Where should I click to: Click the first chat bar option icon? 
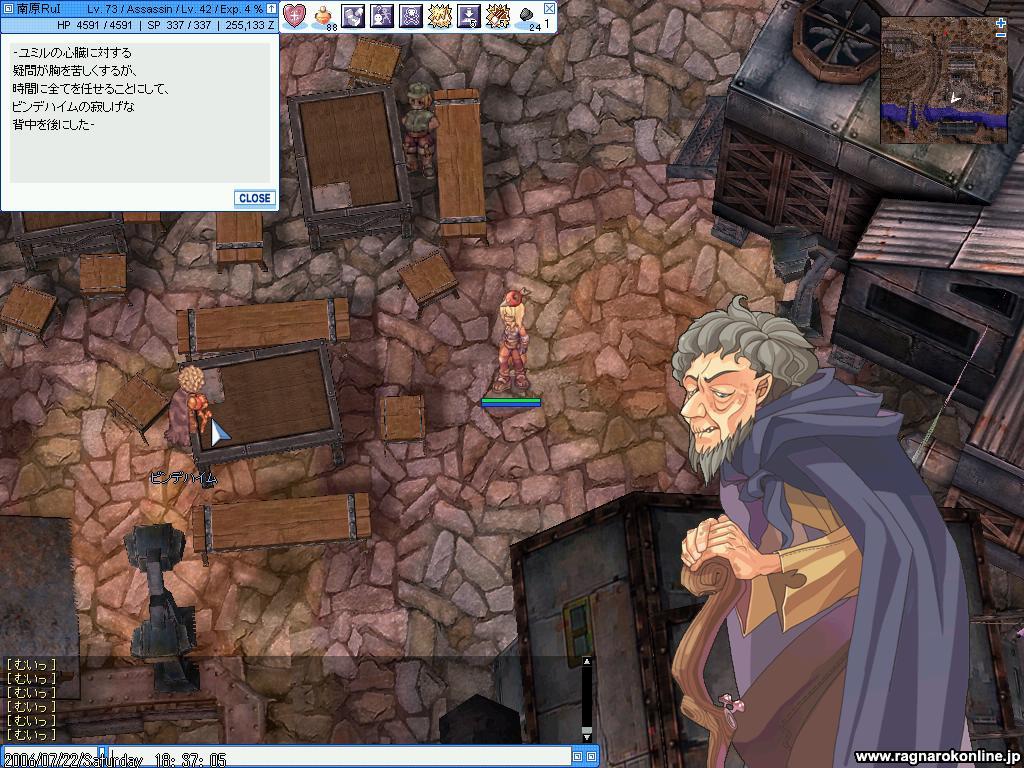[577, 756]
